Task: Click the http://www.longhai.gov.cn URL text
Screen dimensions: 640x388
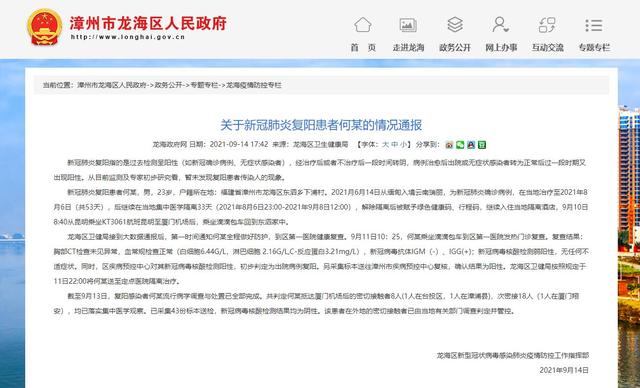Action: [128, 37]
